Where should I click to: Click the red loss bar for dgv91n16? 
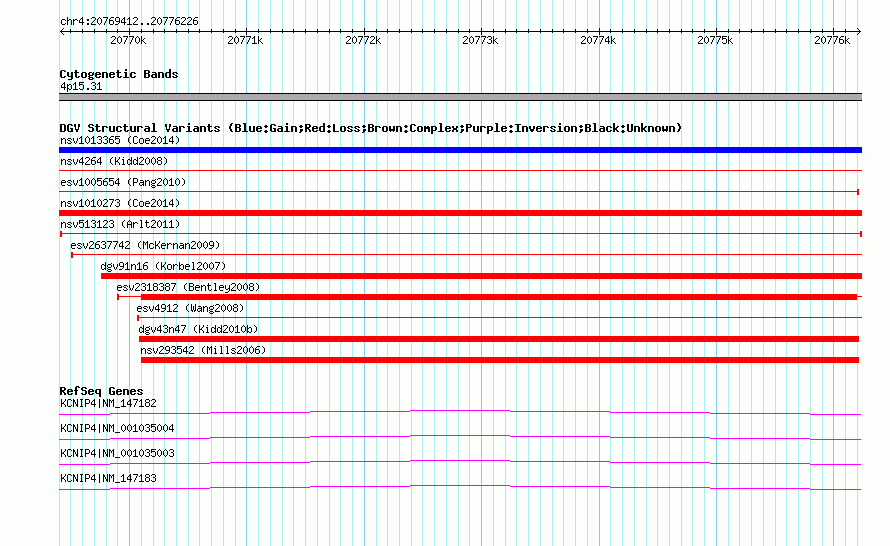pos(481,276)
